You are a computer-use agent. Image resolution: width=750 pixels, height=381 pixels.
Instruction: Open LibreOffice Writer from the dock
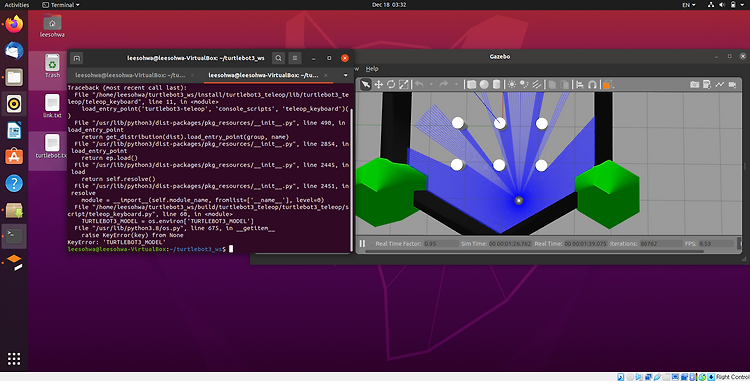click(14, 131)
